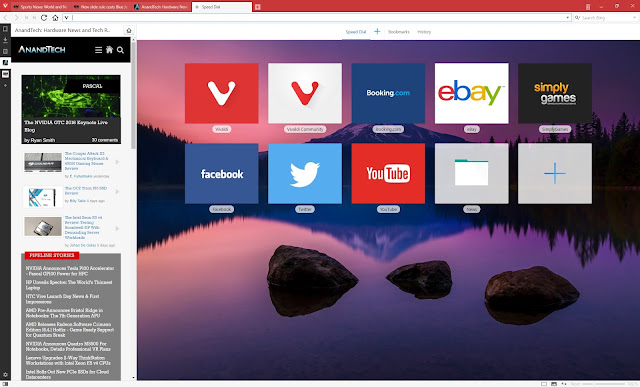Image resolution: width=640 pixels, height=387 pixels.
Task: Open the HP Spectre thinnest laptop story
Action: [69, 285]
